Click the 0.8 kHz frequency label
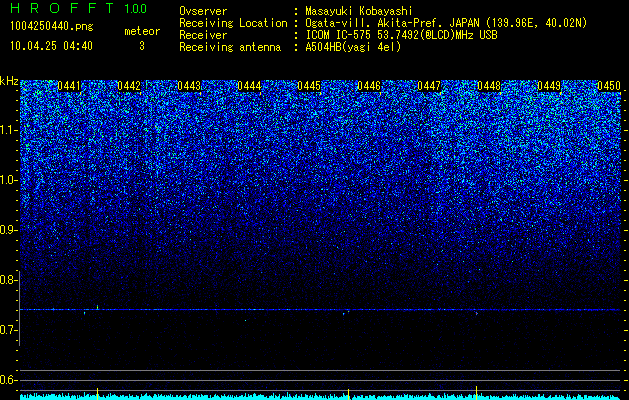629x400 pixels. point(8,280)
